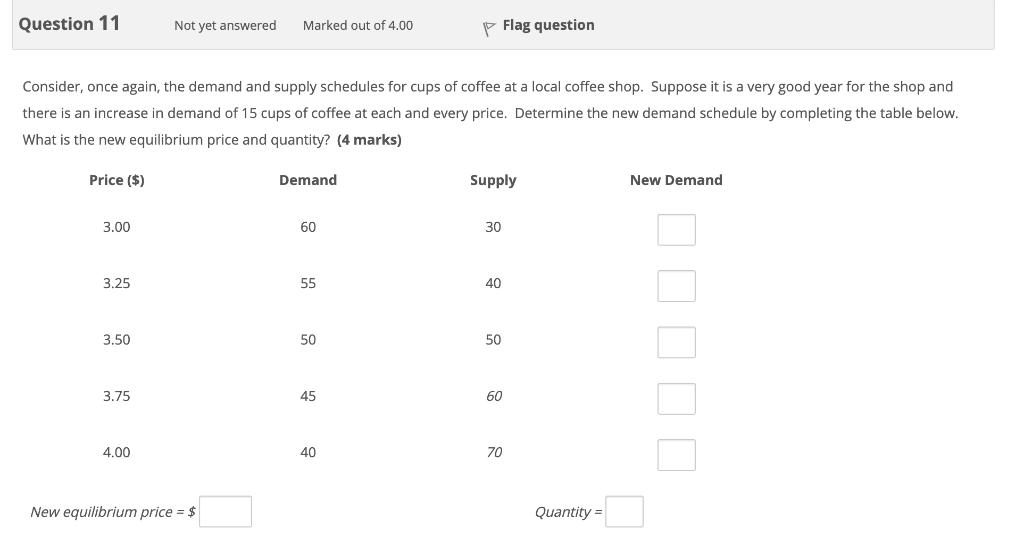The image size is (1024, 553).
Task: Click the Quantity input field
Action: click(624, 511)
